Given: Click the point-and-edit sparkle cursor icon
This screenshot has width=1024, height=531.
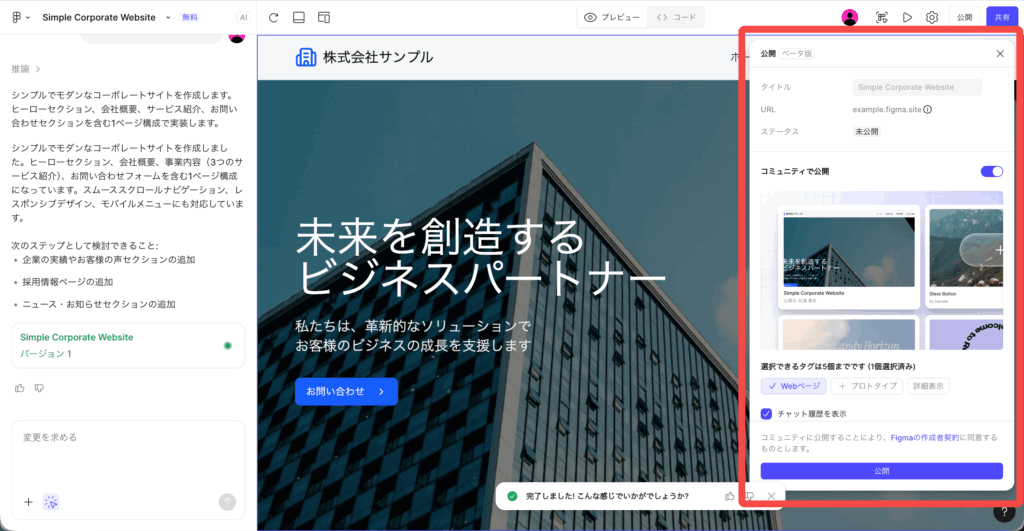Looking at the screenshot, I should click(x=51, y=502).
